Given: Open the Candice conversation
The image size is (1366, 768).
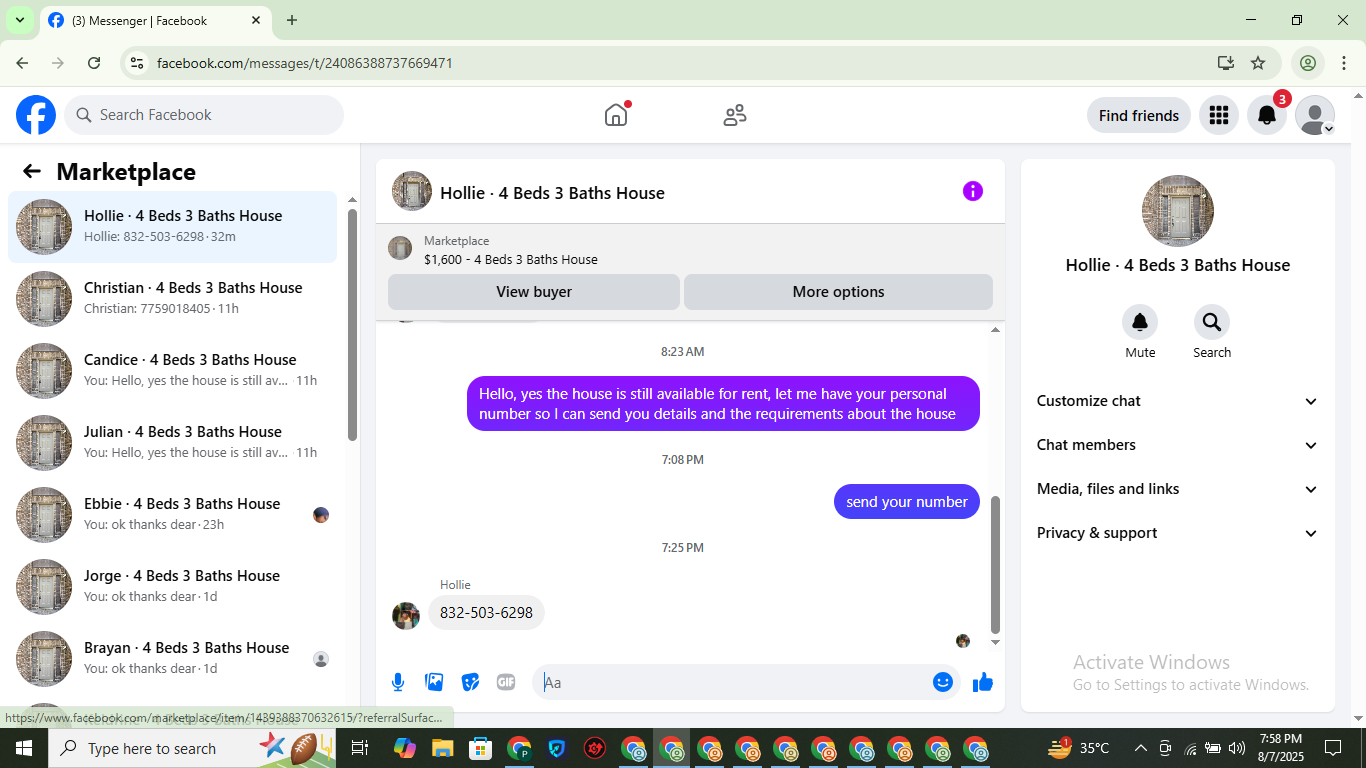Looking at the screenshot, I should (173, 371).
